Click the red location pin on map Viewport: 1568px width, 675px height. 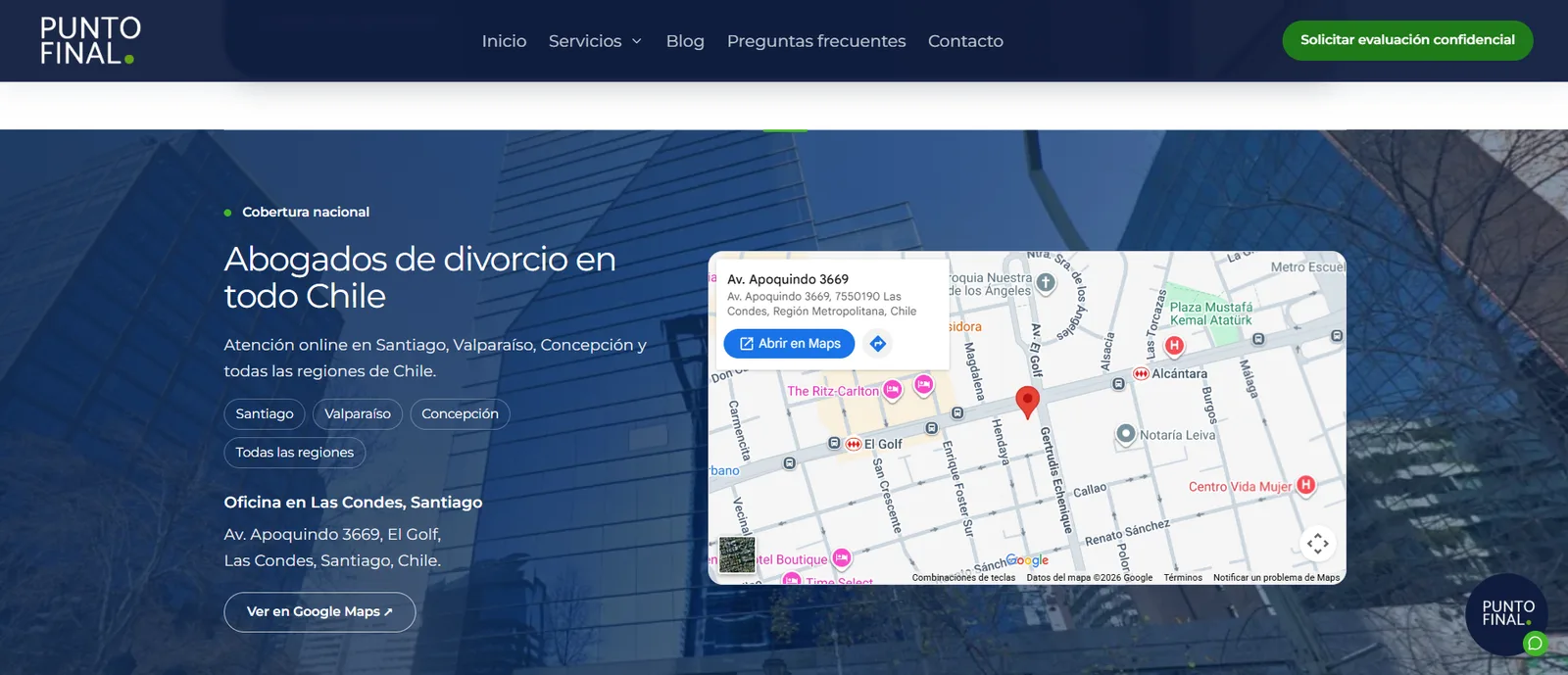pos(1027,402)
